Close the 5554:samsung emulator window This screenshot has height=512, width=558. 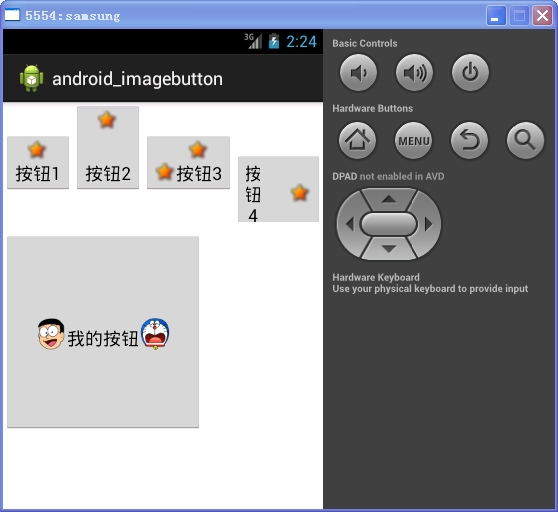coord(542,16)
